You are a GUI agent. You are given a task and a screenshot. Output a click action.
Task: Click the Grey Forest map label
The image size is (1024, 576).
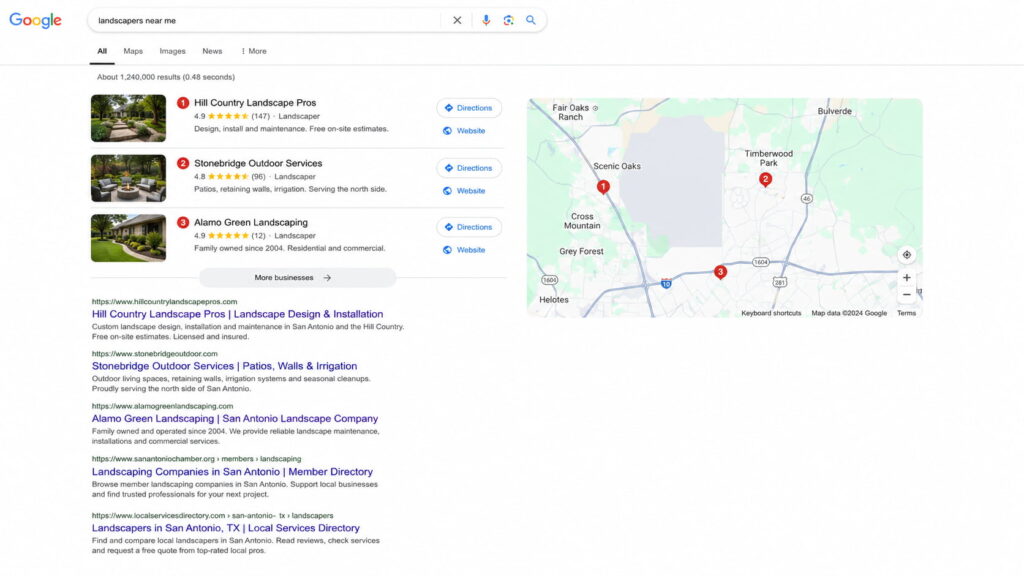click(581, 251)
